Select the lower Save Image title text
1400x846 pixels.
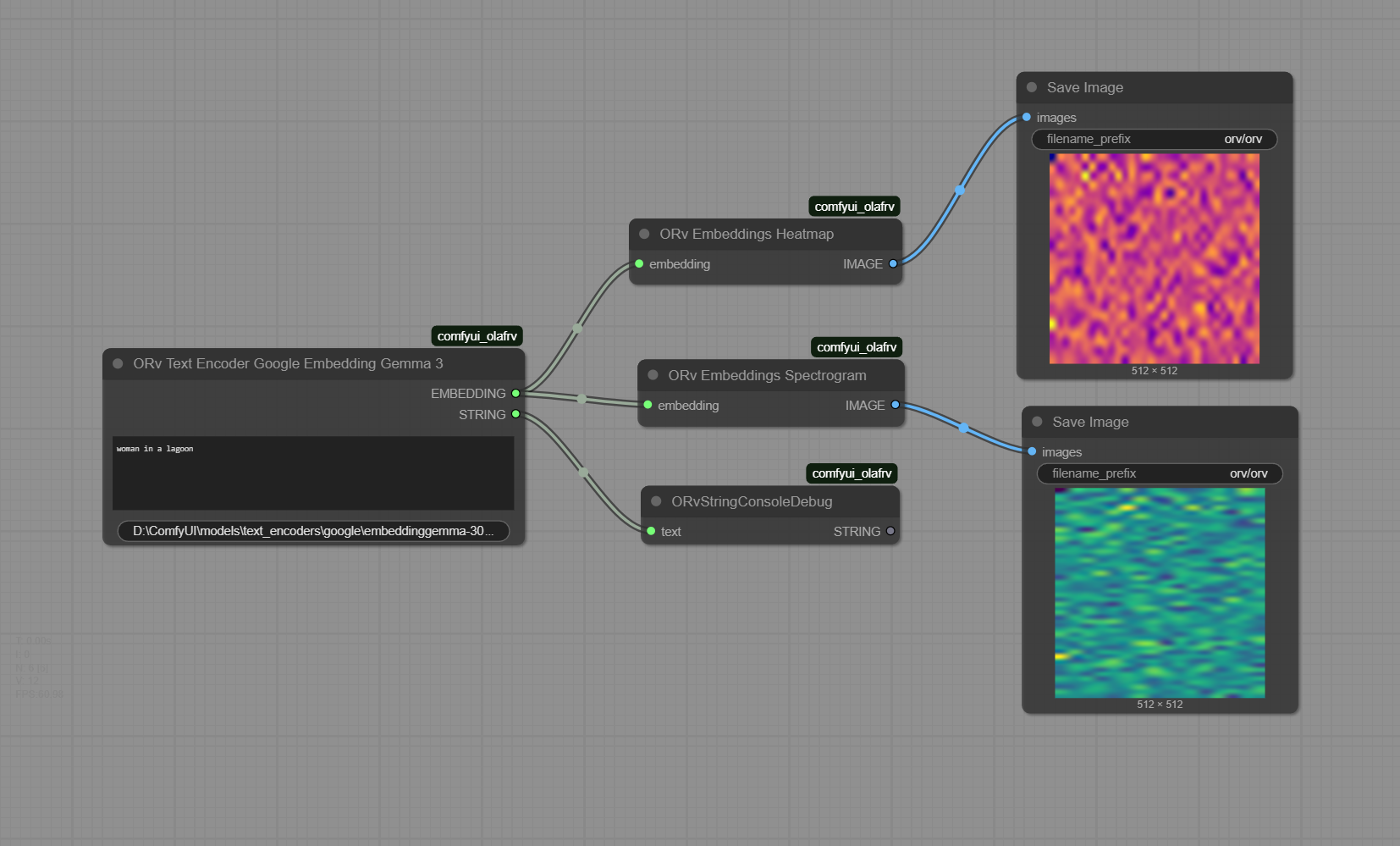tap(1090, 422)
